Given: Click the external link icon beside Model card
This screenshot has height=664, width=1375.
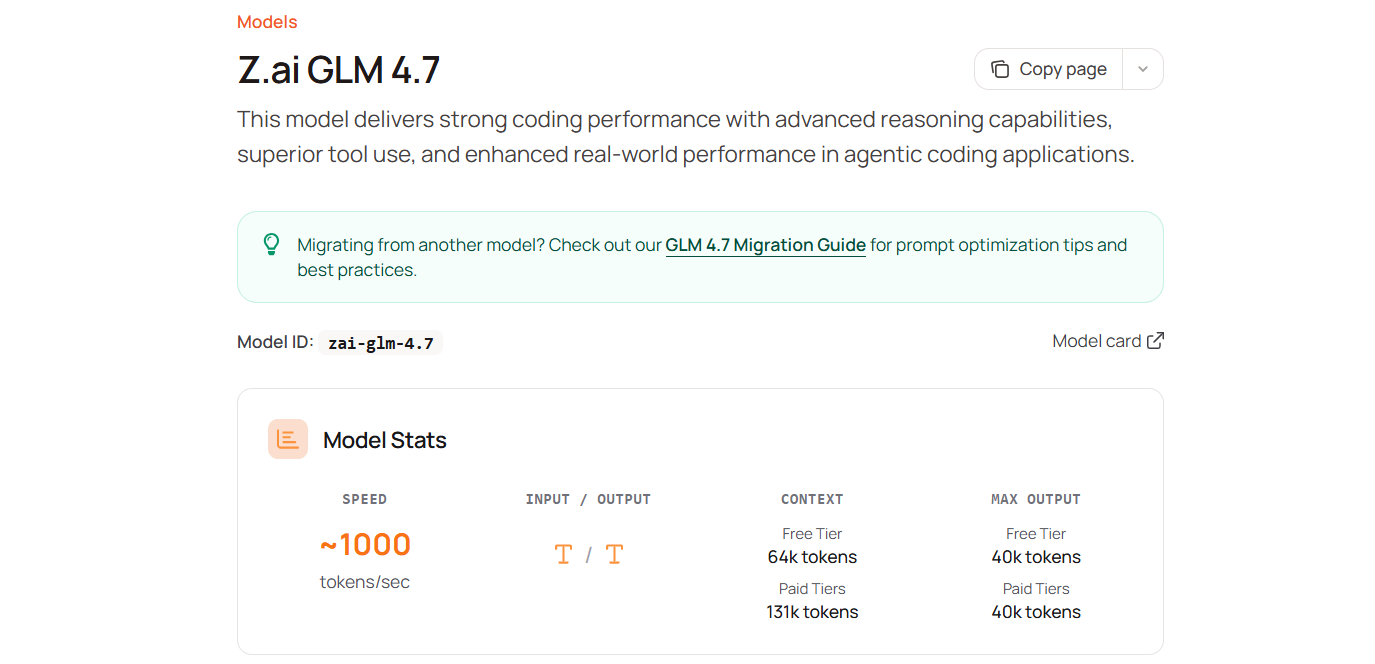Looking at the screenshot, I should tap(1155, 340).
